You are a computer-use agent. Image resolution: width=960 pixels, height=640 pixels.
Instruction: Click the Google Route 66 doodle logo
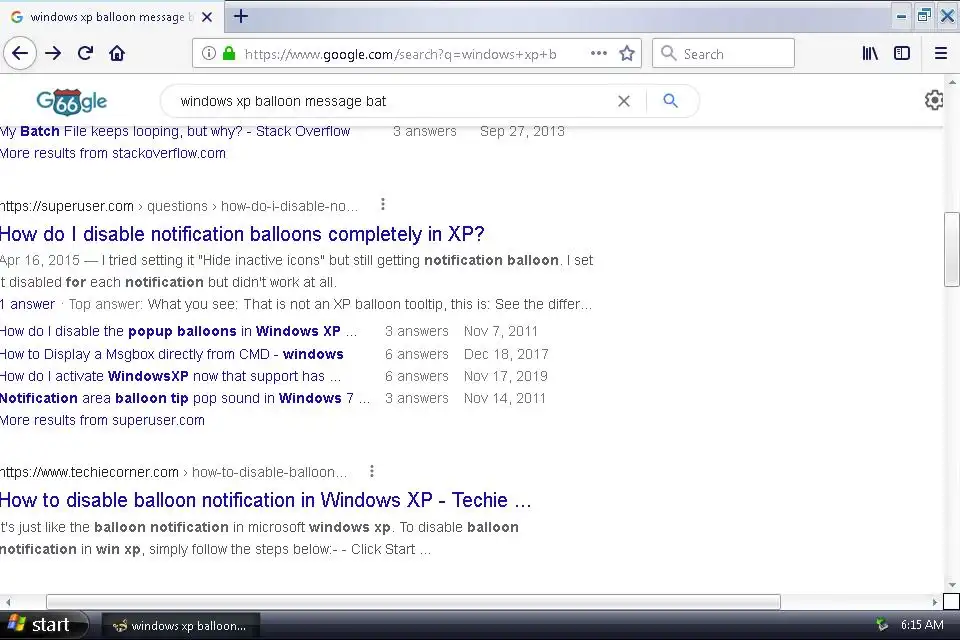[72, 101]
